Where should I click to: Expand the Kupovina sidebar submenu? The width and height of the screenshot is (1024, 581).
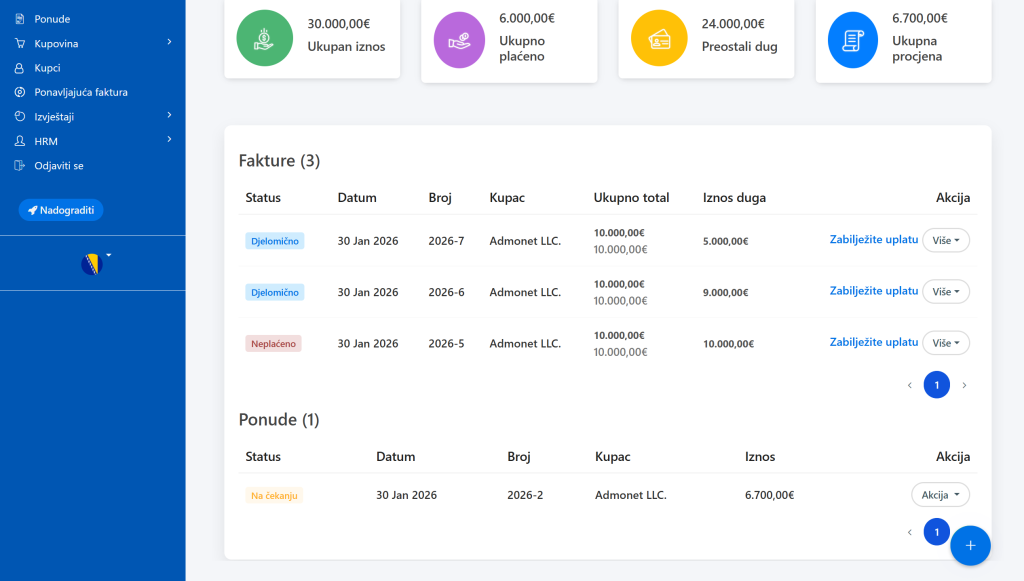(x=169, y=43)
